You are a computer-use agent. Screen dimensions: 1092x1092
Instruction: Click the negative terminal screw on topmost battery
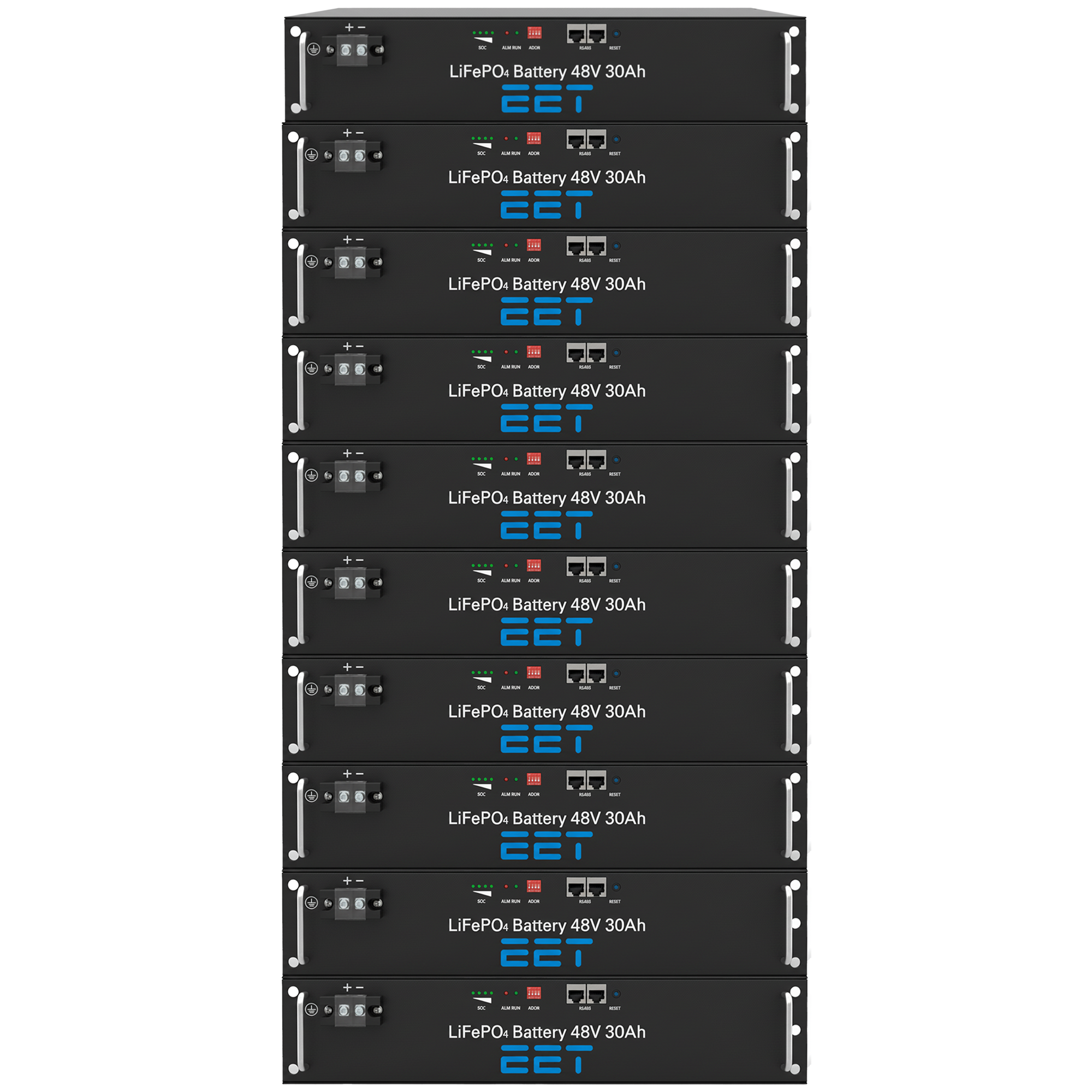362,50
